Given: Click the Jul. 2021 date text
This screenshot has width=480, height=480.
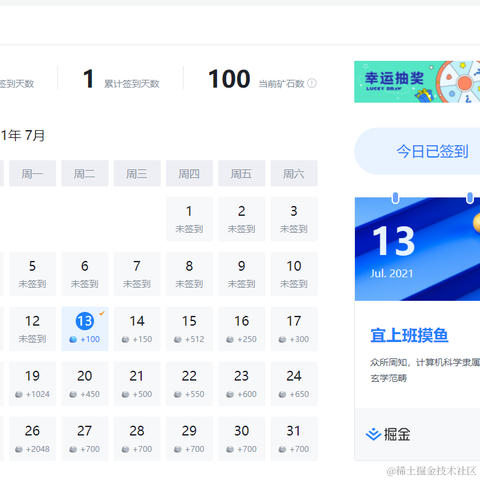Looking at the screenshot, I should coord(392,274).
